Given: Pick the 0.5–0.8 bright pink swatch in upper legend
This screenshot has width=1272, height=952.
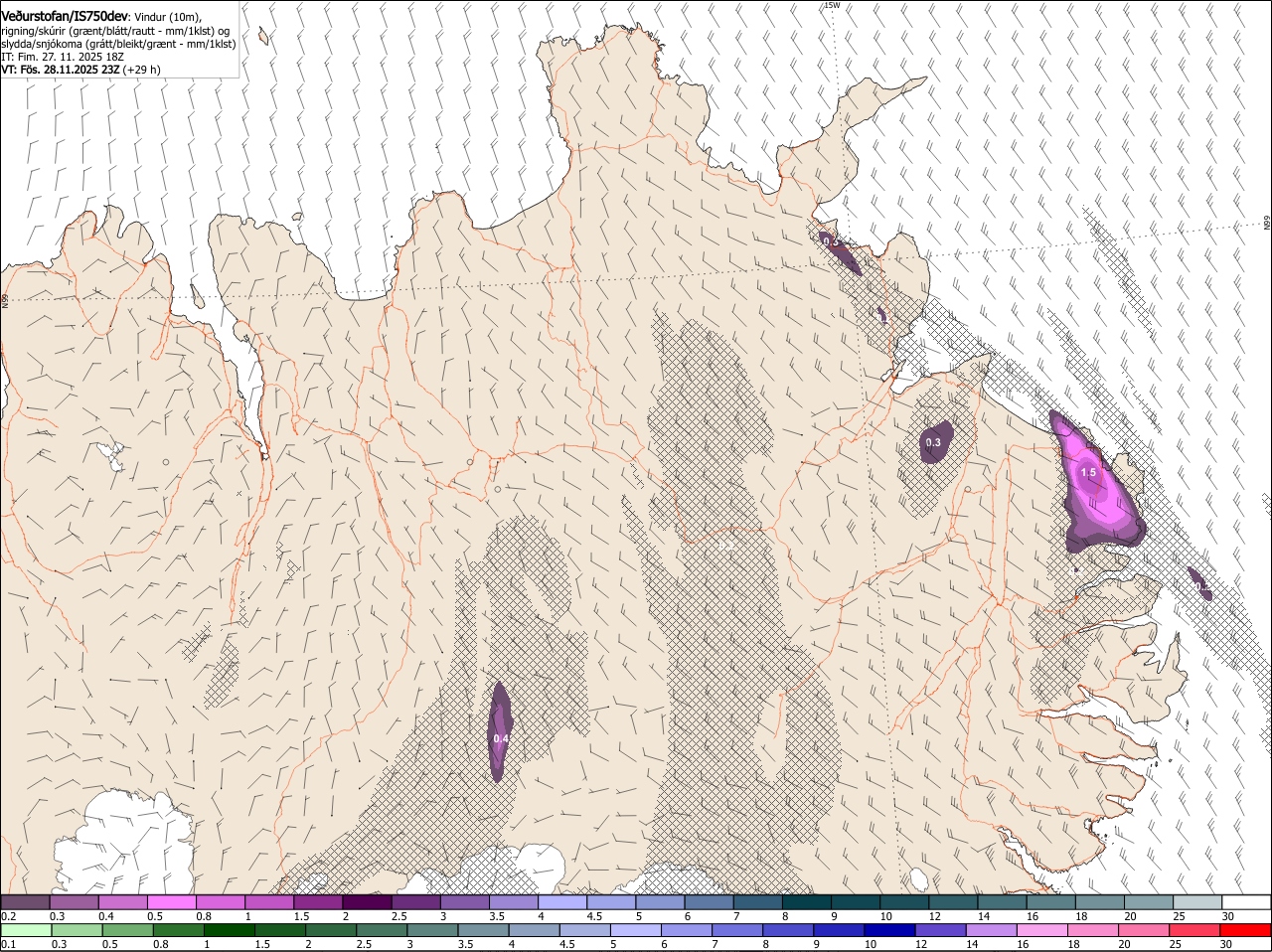Looking at the screenshot, I should [x=171, y=902].
